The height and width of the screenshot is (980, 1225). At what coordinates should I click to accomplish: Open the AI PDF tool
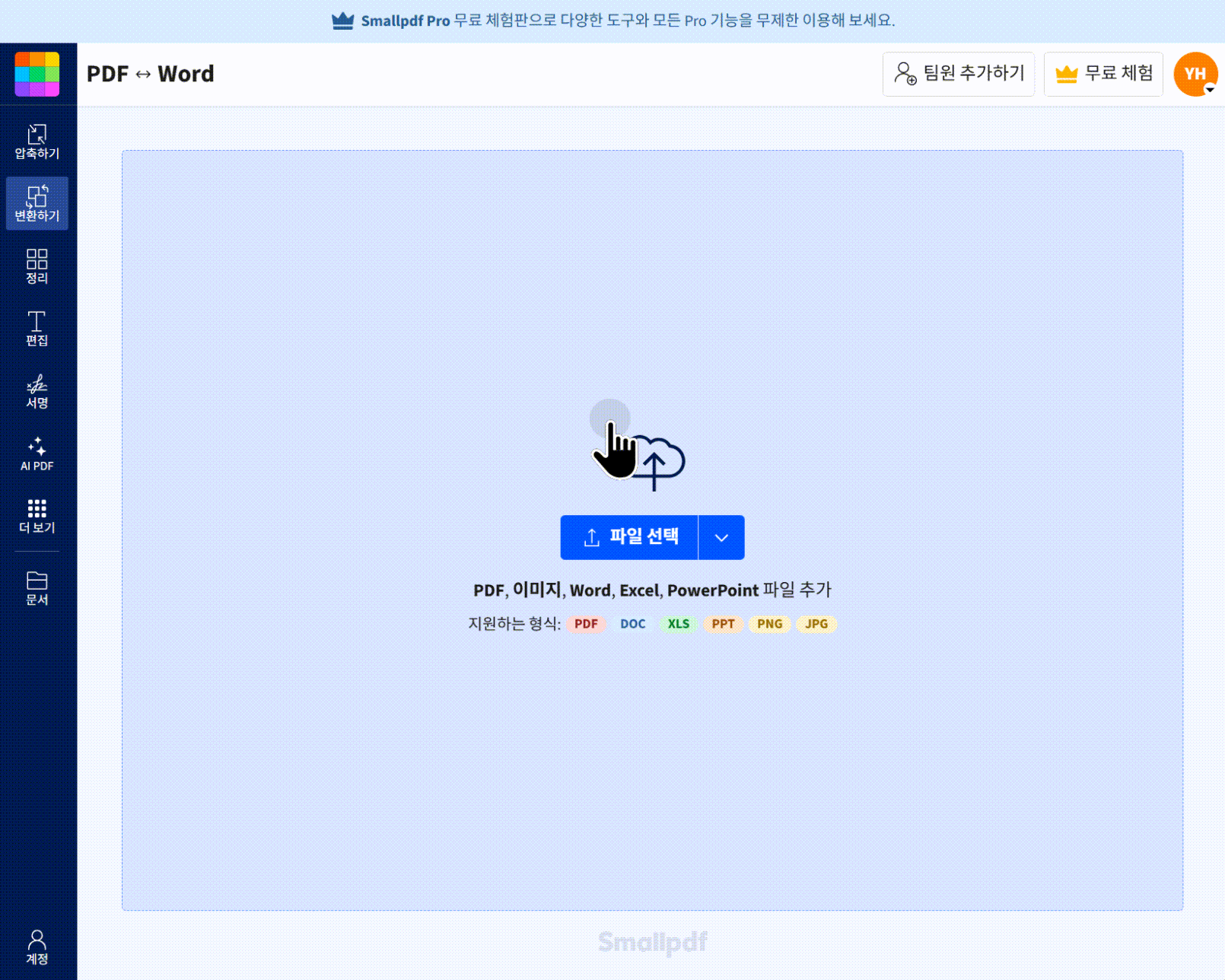coord(37,453)
